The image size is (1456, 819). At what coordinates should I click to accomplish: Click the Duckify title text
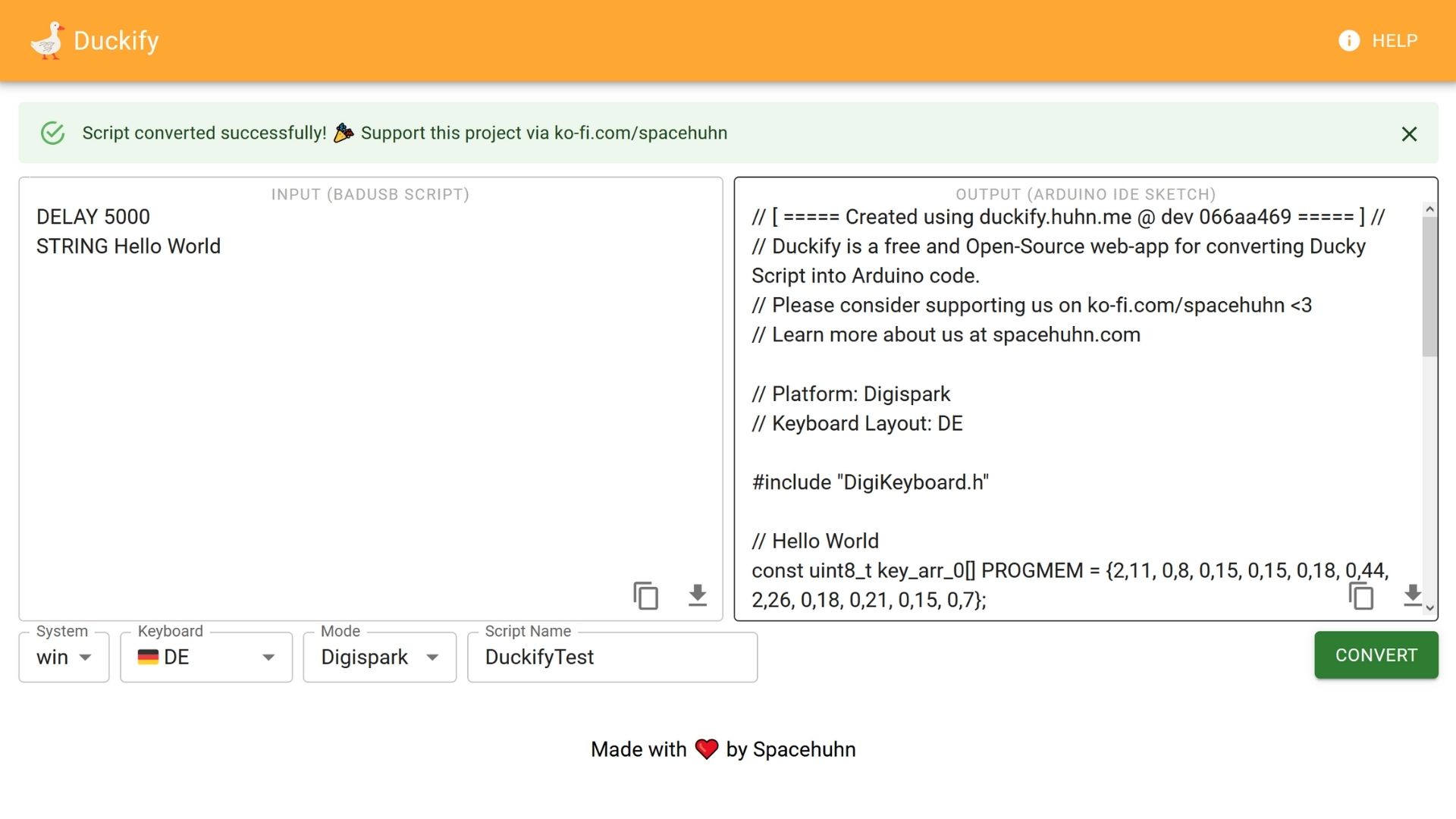[116, 41]
